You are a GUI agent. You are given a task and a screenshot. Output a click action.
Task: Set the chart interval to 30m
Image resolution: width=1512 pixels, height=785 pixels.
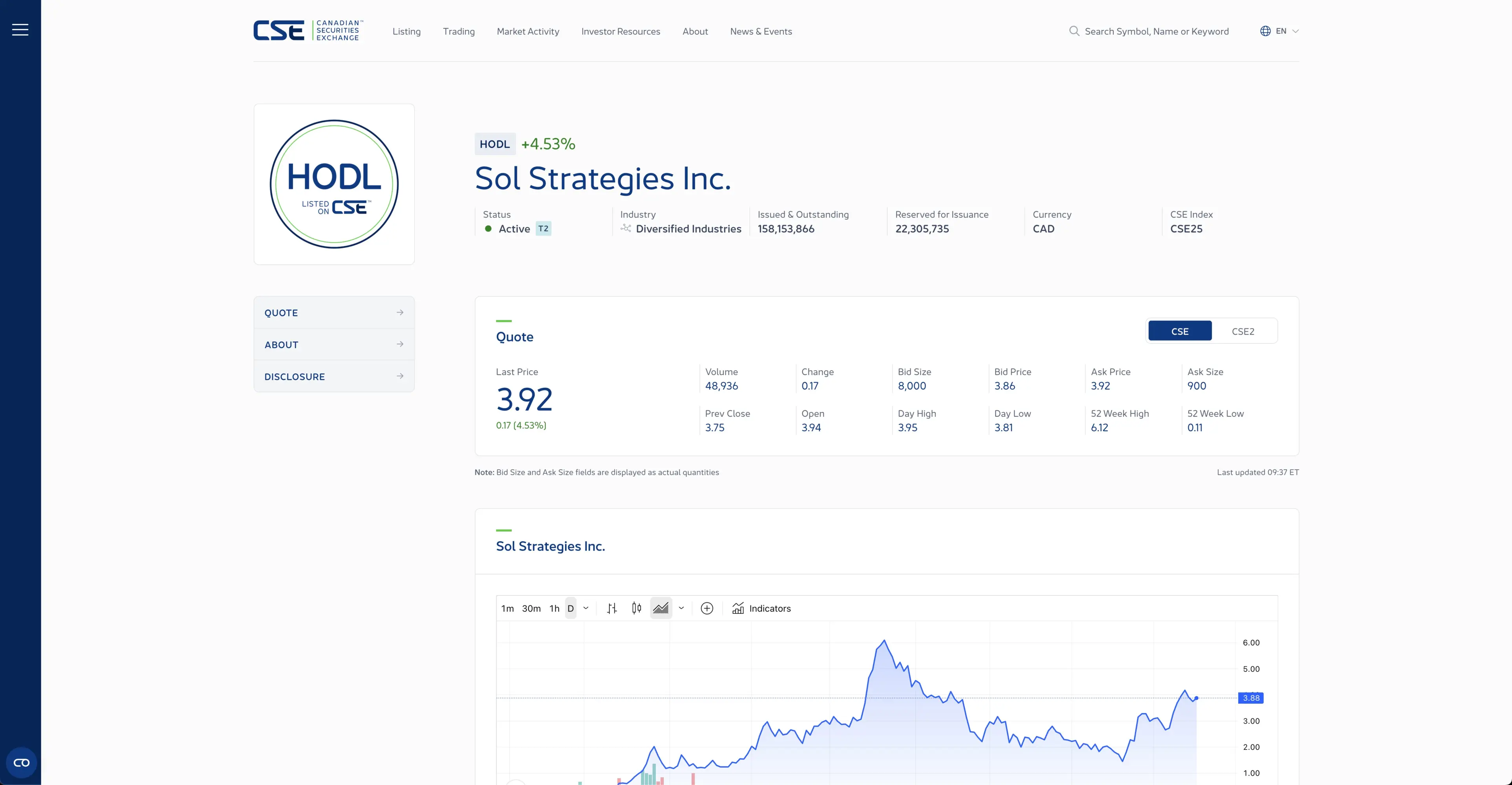[x=530, y=608]
